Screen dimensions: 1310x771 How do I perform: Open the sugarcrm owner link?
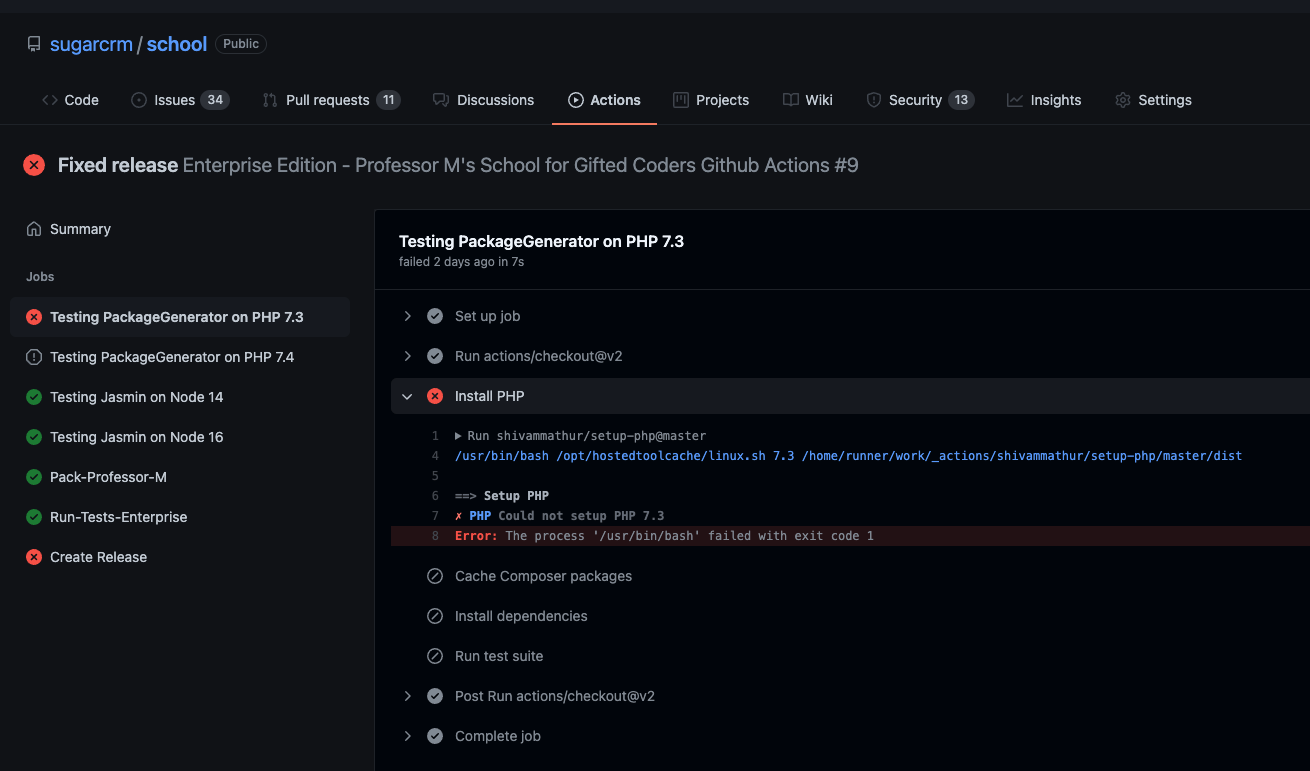pyautogui.click(x=91, y=44)
